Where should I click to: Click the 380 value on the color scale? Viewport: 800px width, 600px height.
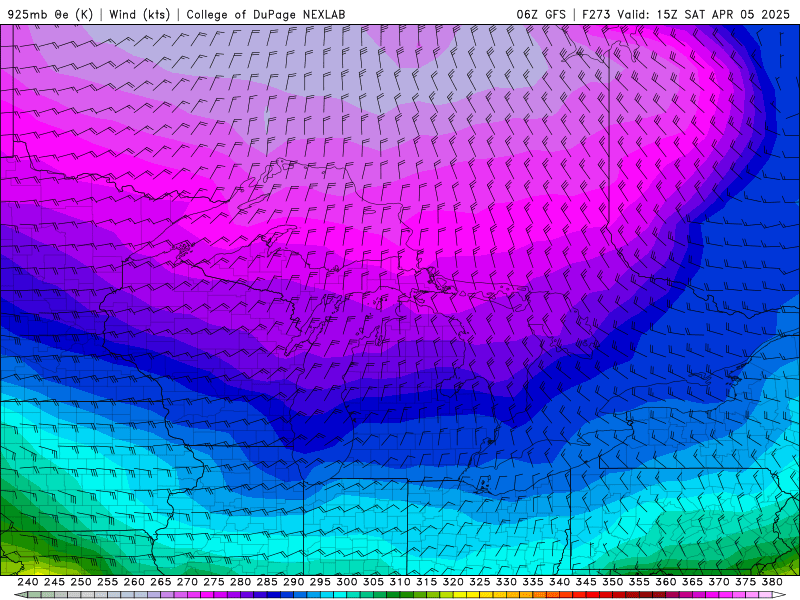click(771, 582)
